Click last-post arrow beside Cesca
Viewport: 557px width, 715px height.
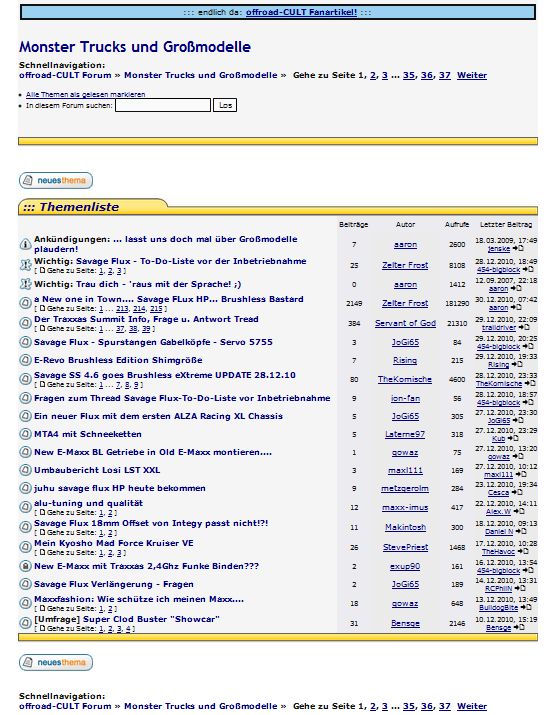[x=517, y=492]
